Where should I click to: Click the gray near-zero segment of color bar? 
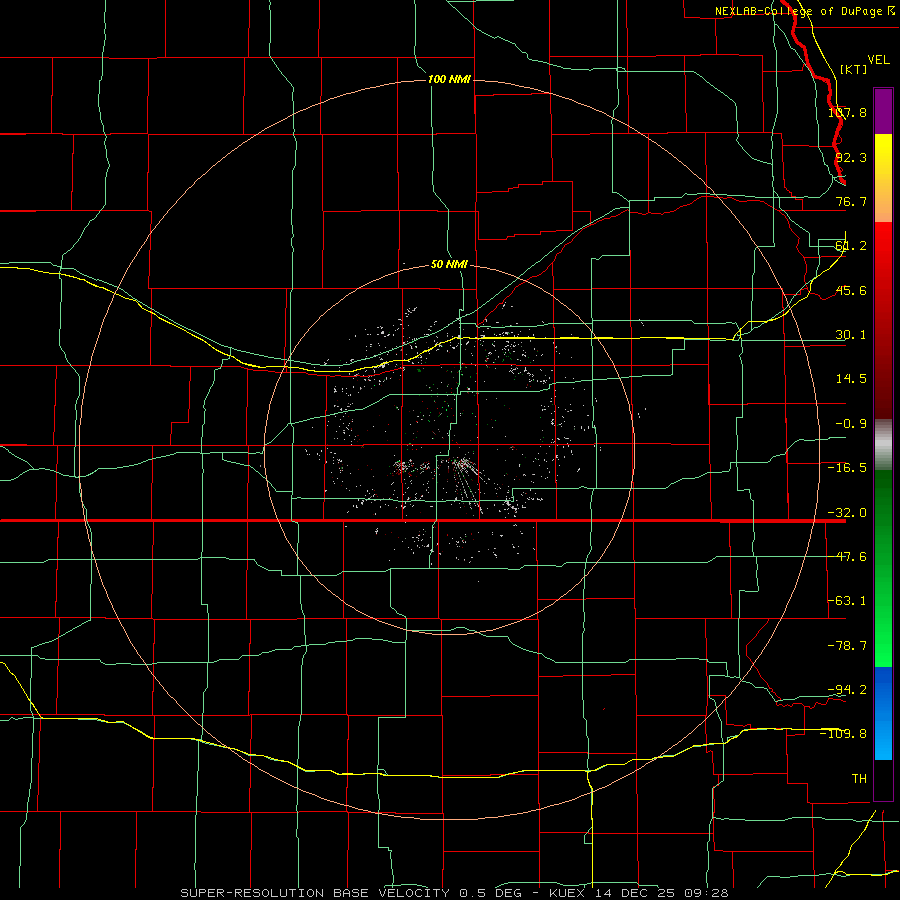883,445
